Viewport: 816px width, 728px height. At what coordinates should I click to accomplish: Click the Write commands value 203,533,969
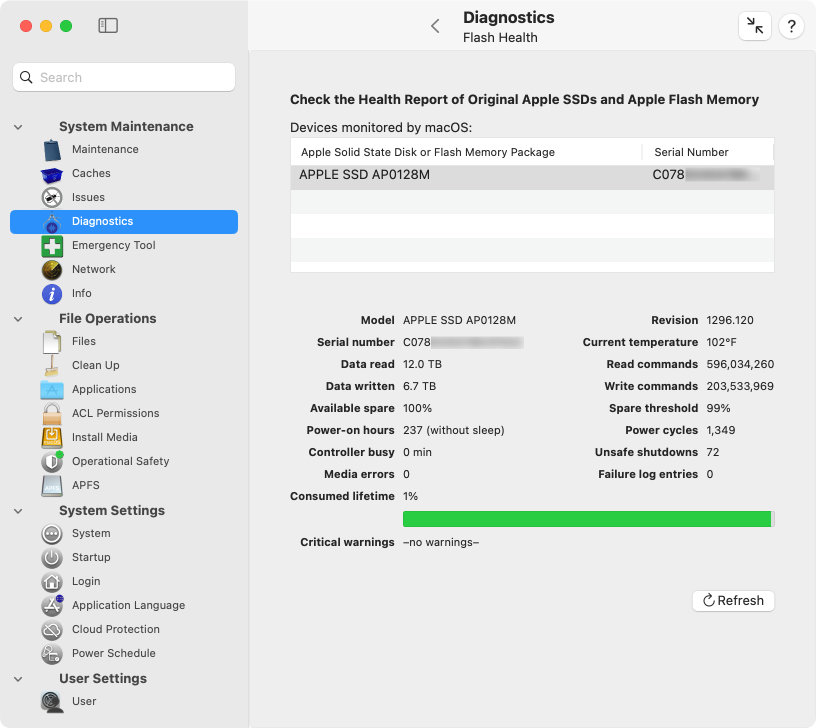pos(740,387)
